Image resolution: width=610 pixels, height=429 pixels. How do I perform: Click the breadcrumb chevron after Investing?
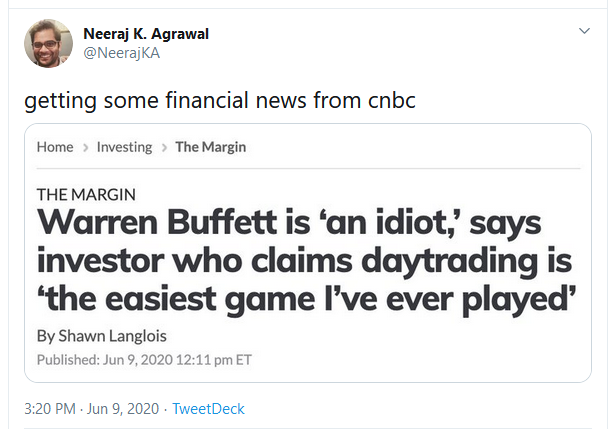(164, 148)
